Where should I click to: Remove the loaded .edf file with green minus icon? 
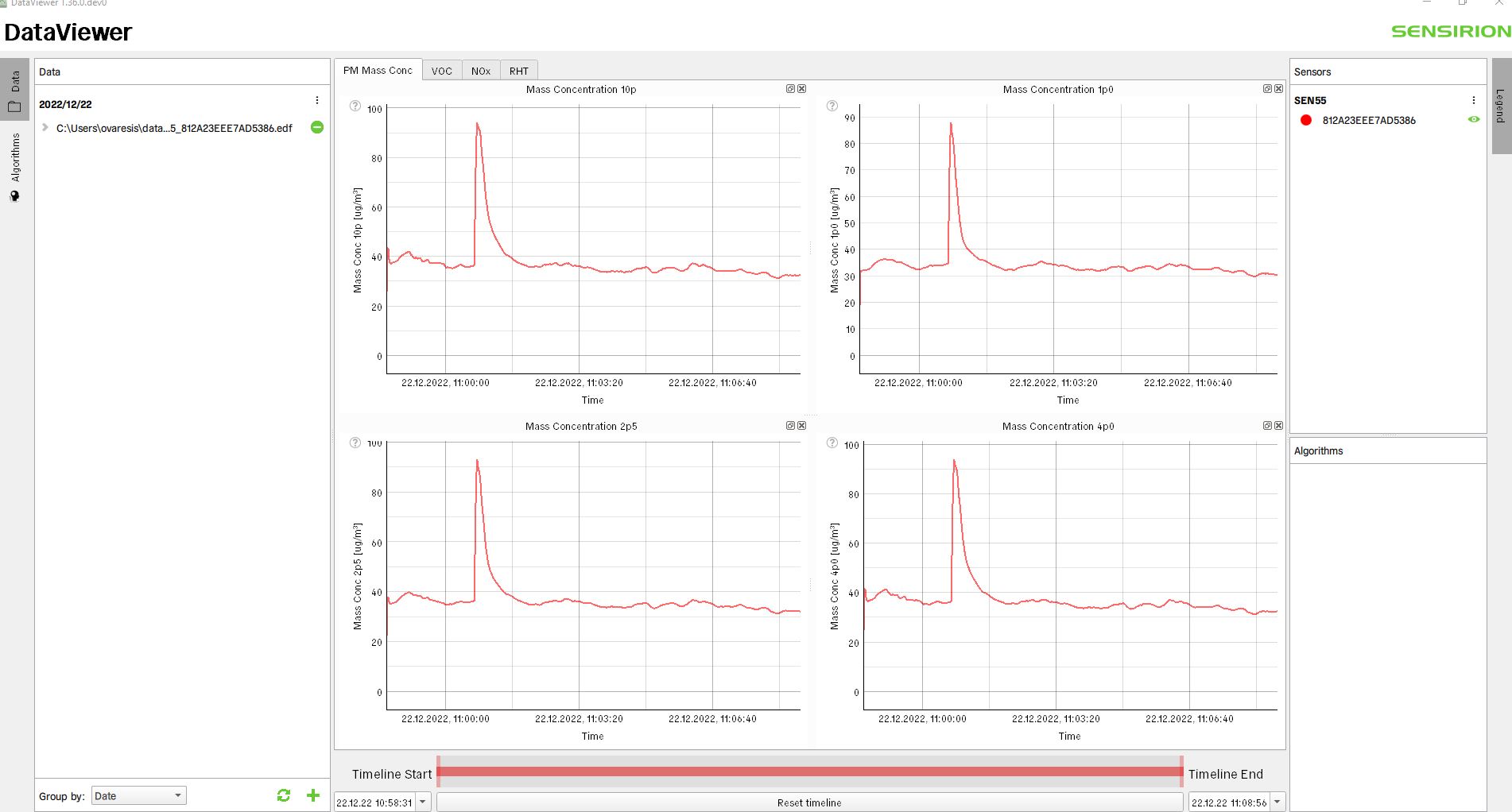[317, 127]
